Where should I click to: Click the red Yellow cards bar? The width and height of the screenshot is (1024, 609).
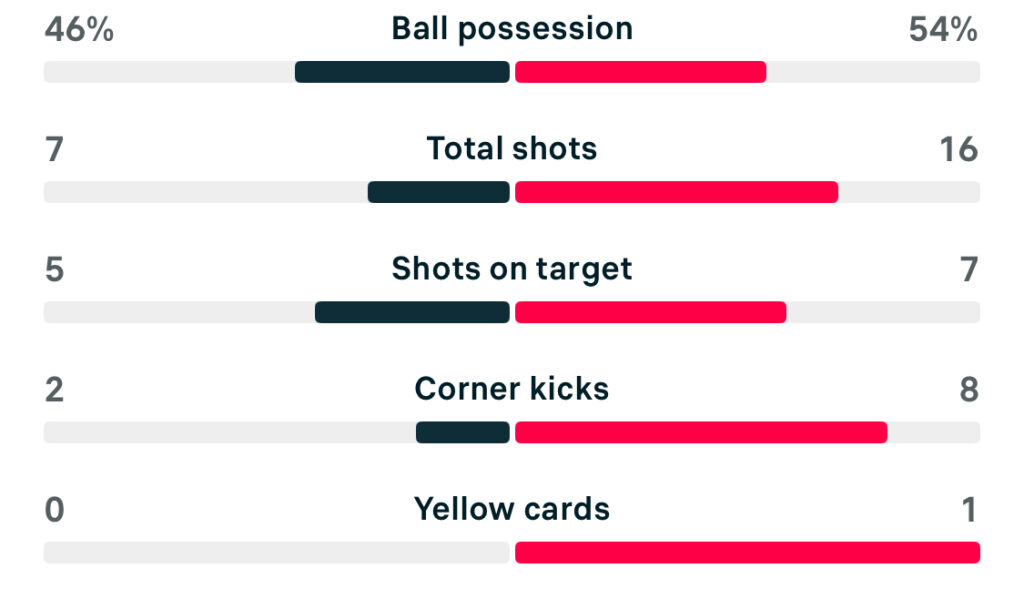click(x=747, y=552)
